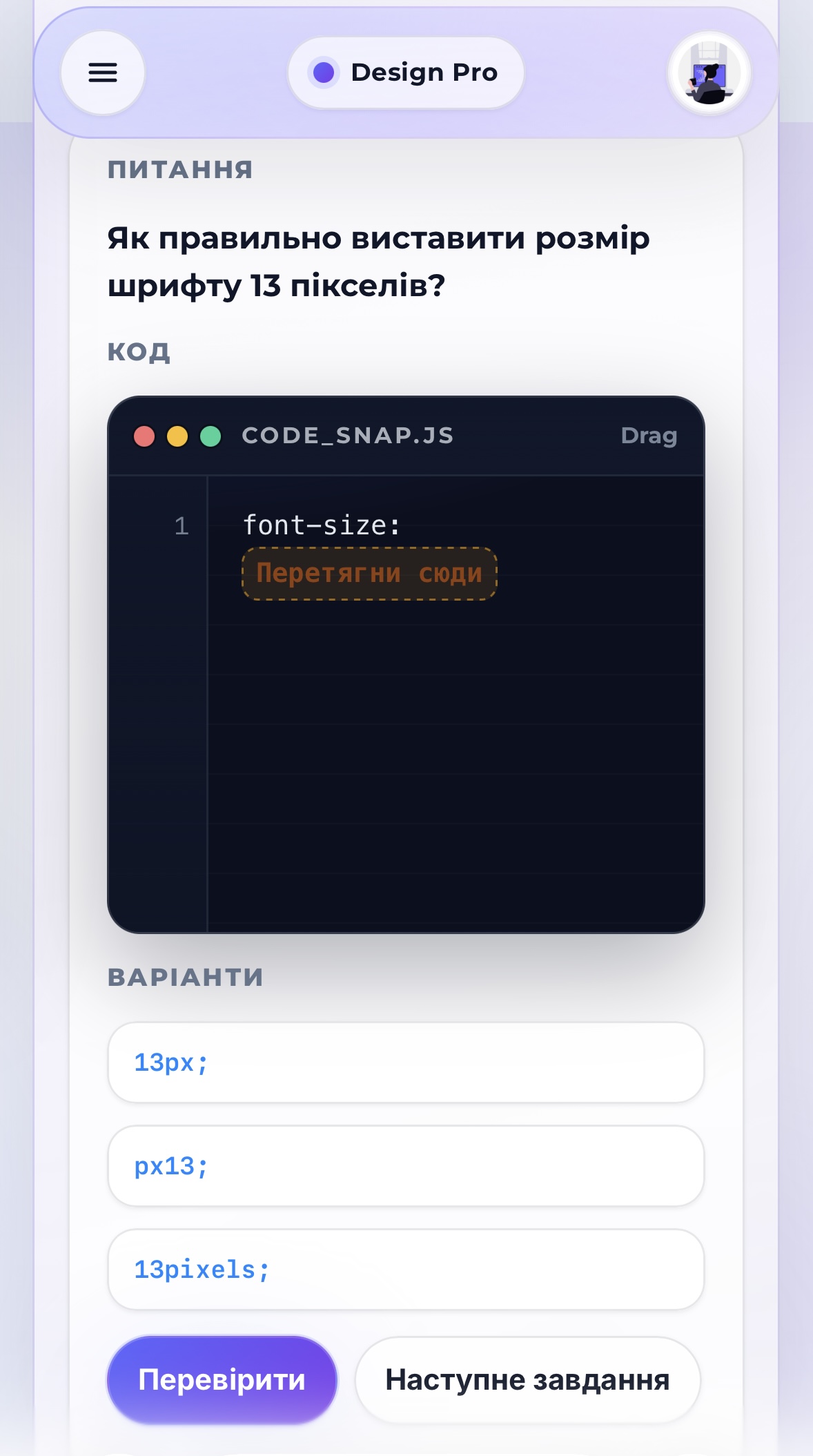This screenshot has height=1456, width=813.
Task: Click line number 1 in code gutter
Action: tap(182, 526)
